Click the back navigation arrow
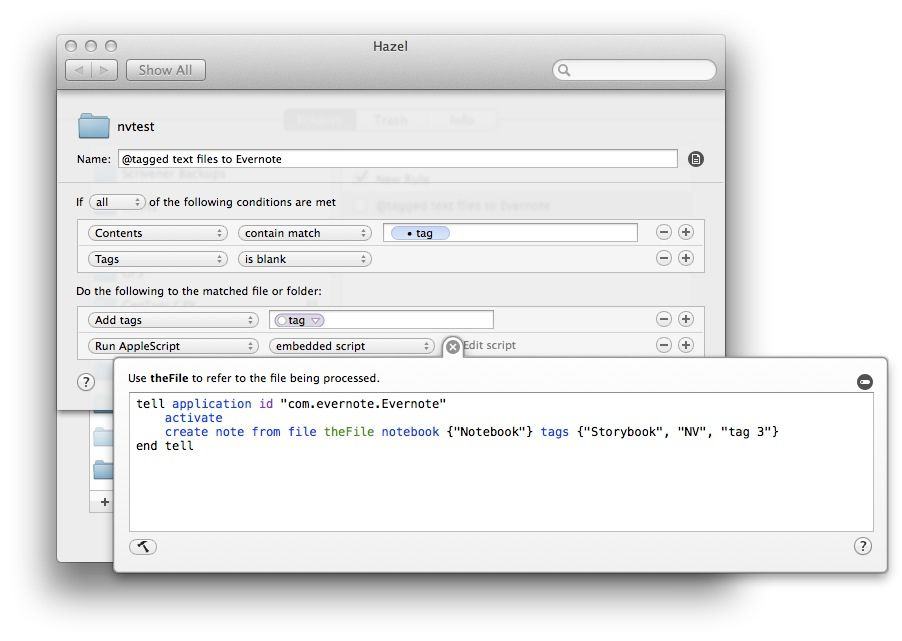 pyautogui.click(x=79, y=70)
